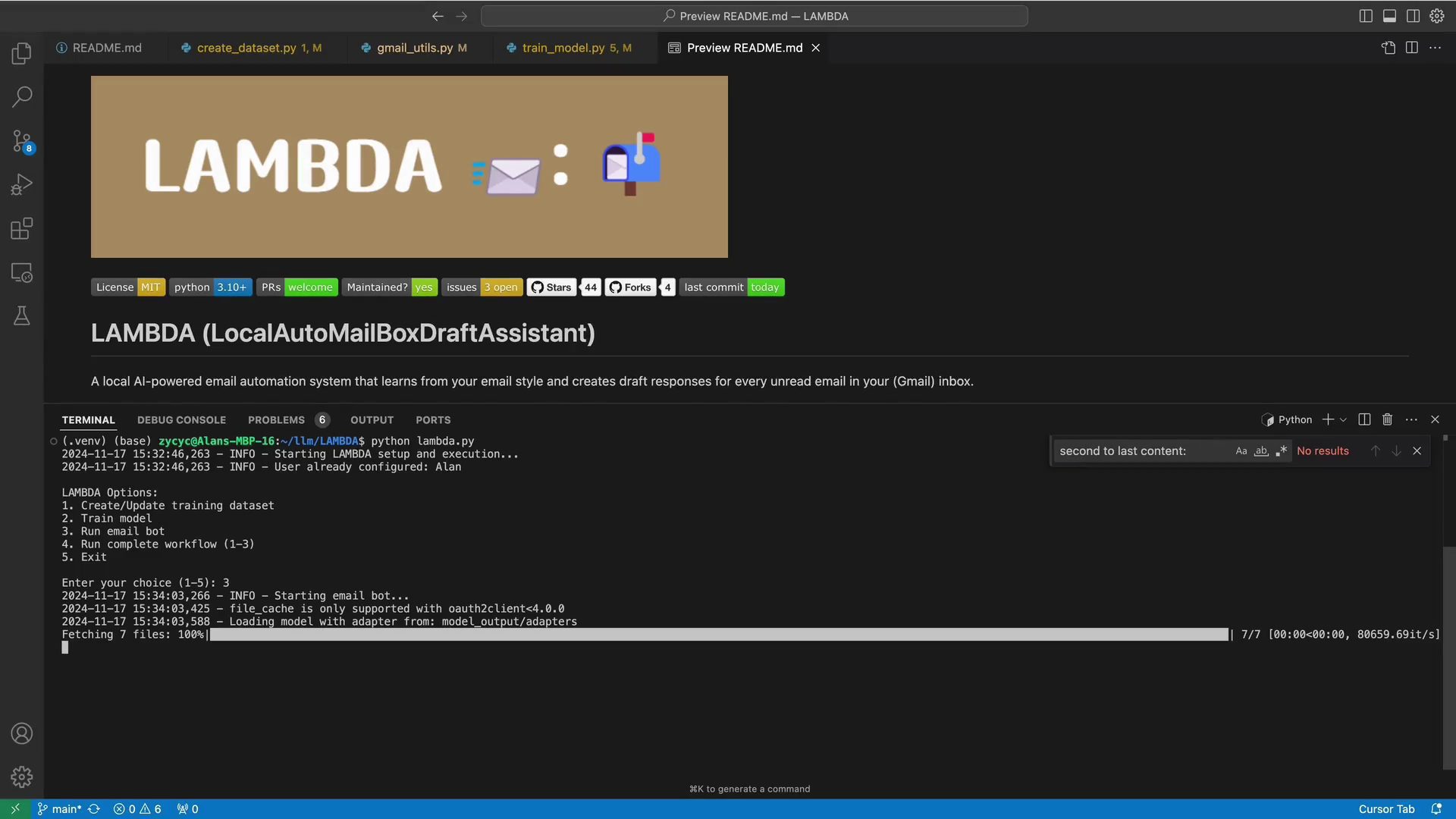Click the python 3.10+ badge
The image size is (1456, 819).
[211, 287]
